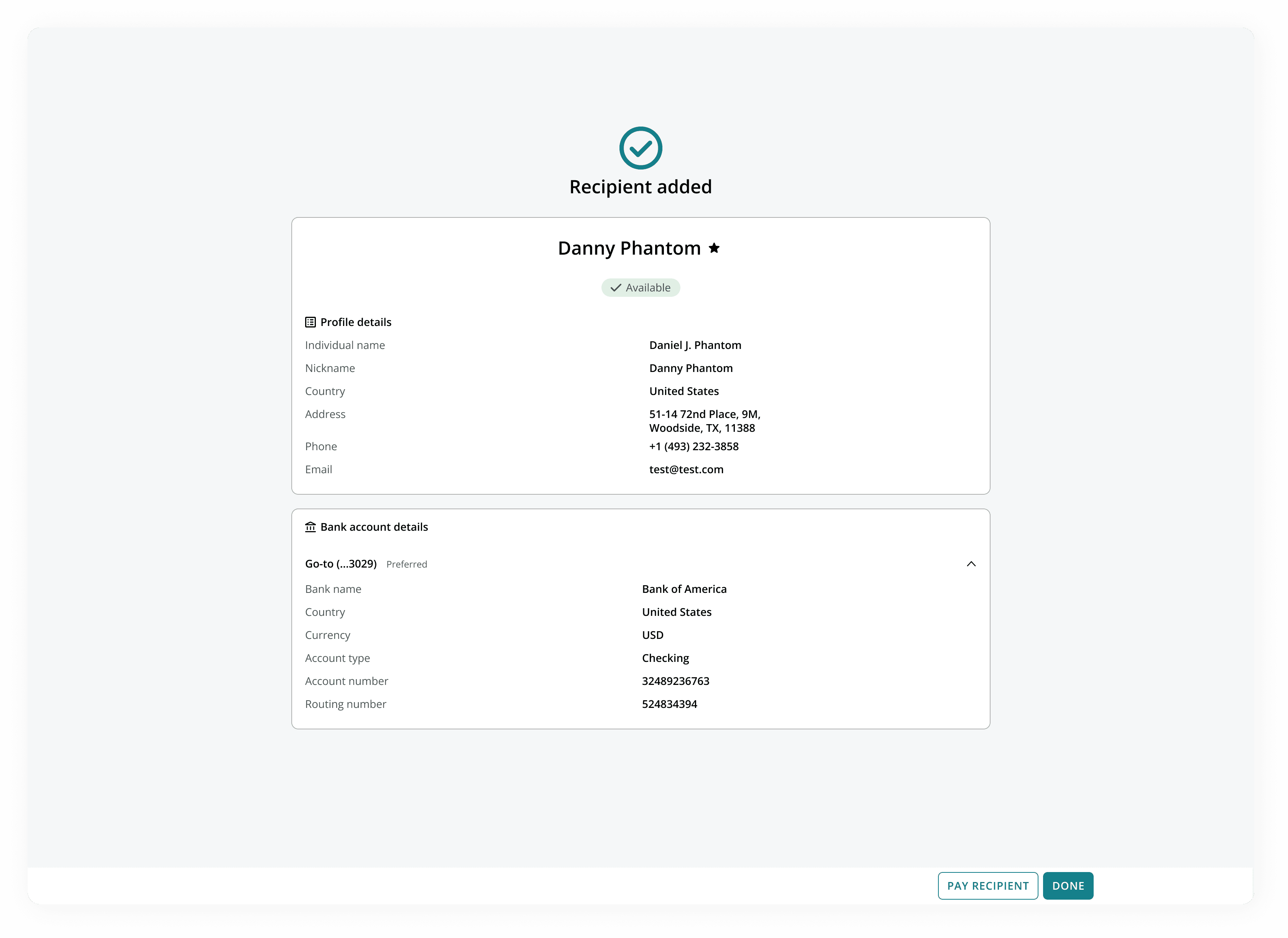Click the Profile details list icon
This screenshot has width=1288, height=938.
310,322
